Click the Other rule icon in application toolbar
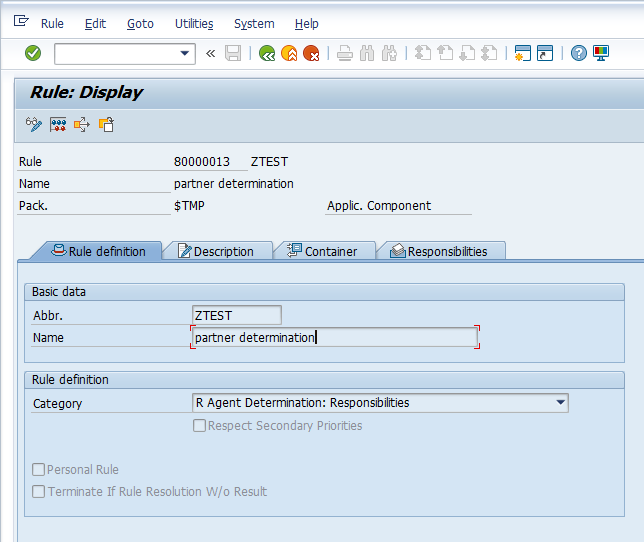 106,124
